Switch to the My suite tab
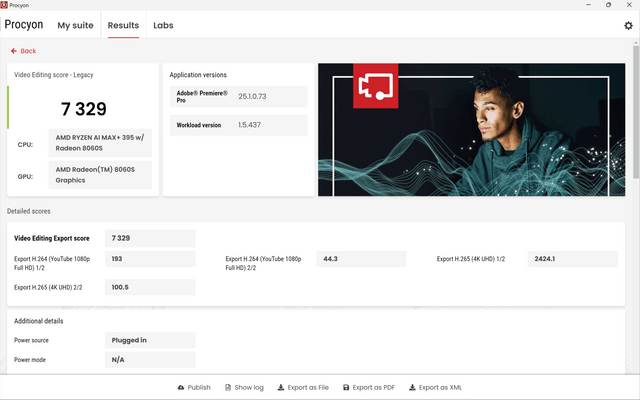 (x=76, y=25)
